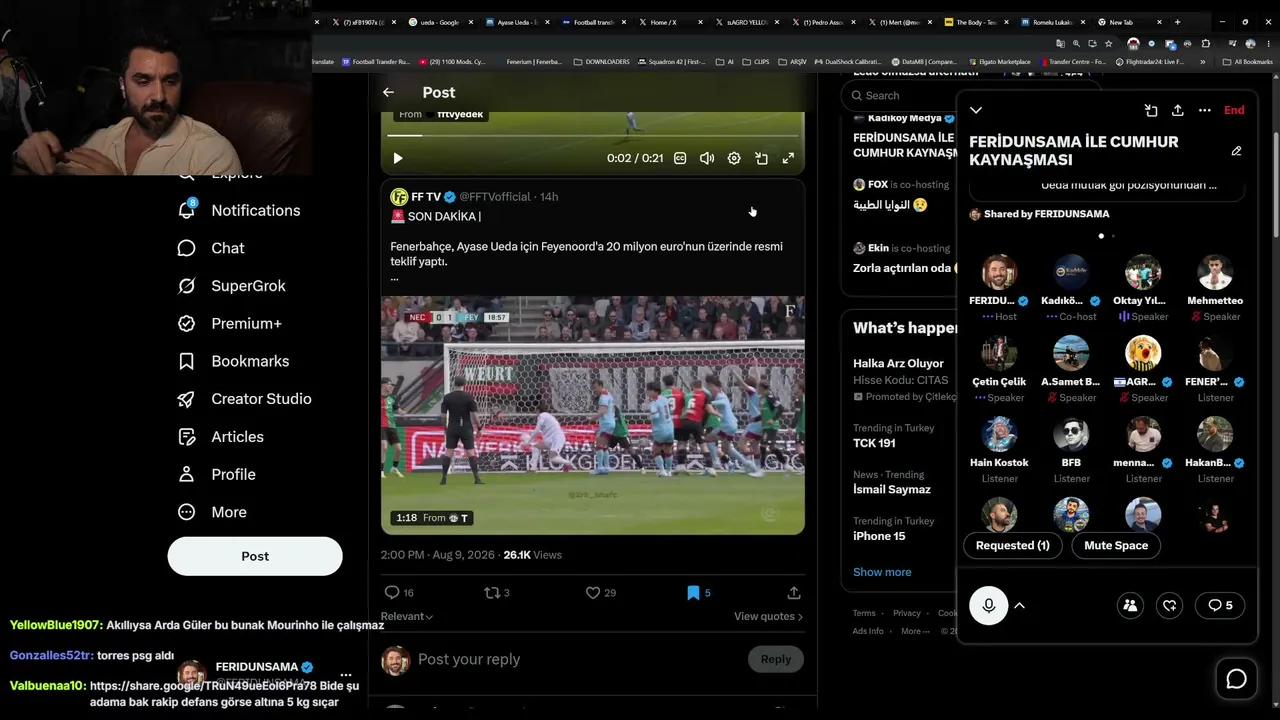Image resolution: width=1280 pixels, height=720 pixels.
Task: Open Articles in the sidebar
Action: coord(220,437)
